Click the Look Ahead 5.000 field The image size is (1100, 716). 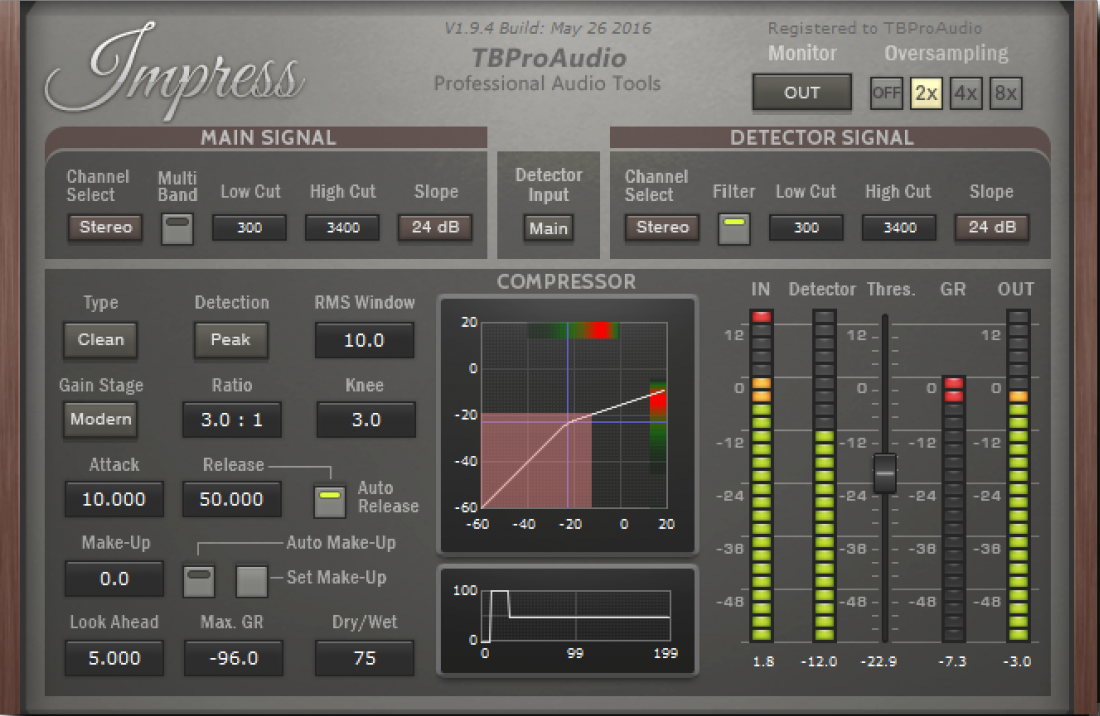114,658
